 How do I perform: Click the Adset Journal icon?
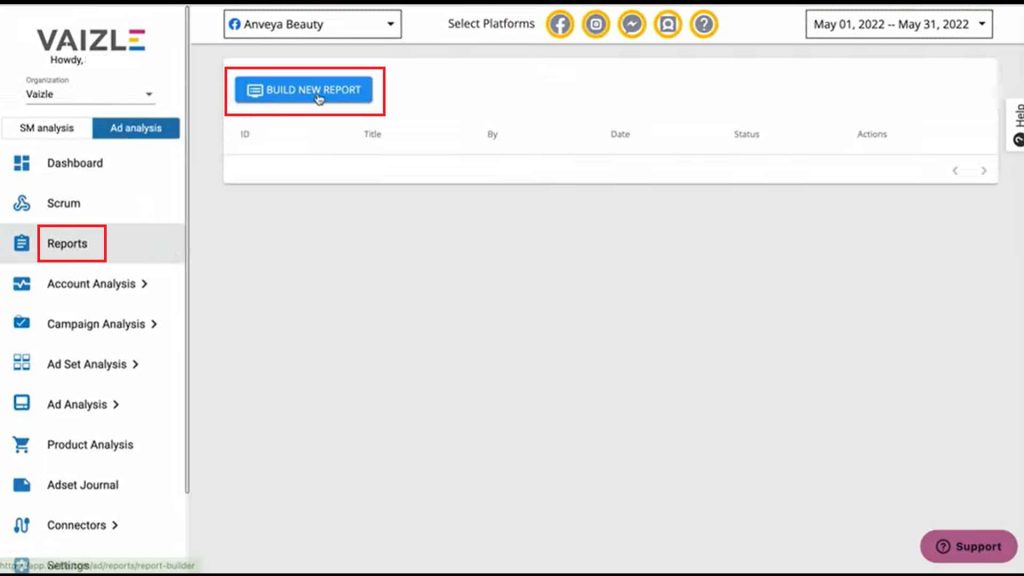[22, 485]
